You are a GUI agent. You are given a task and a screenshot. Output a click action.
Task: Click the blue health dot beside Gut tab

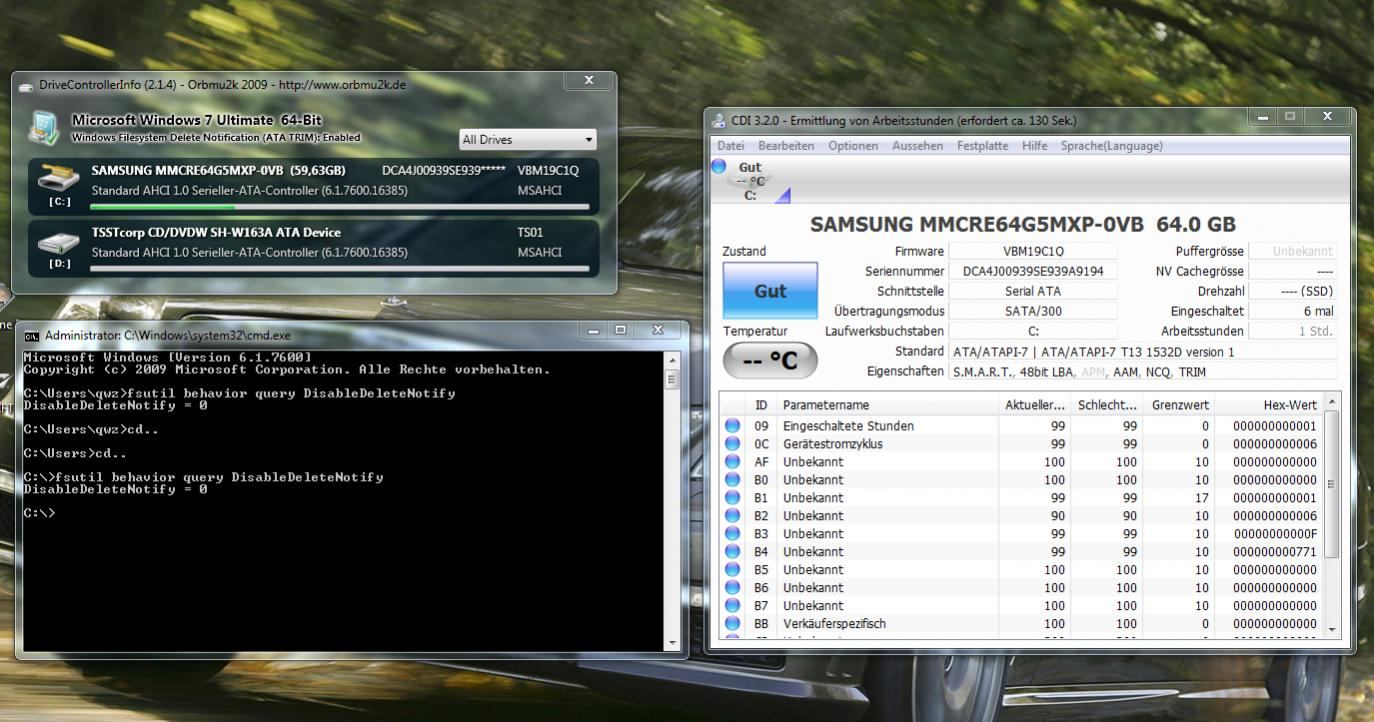pyautogui.click(x=719, y=167)
